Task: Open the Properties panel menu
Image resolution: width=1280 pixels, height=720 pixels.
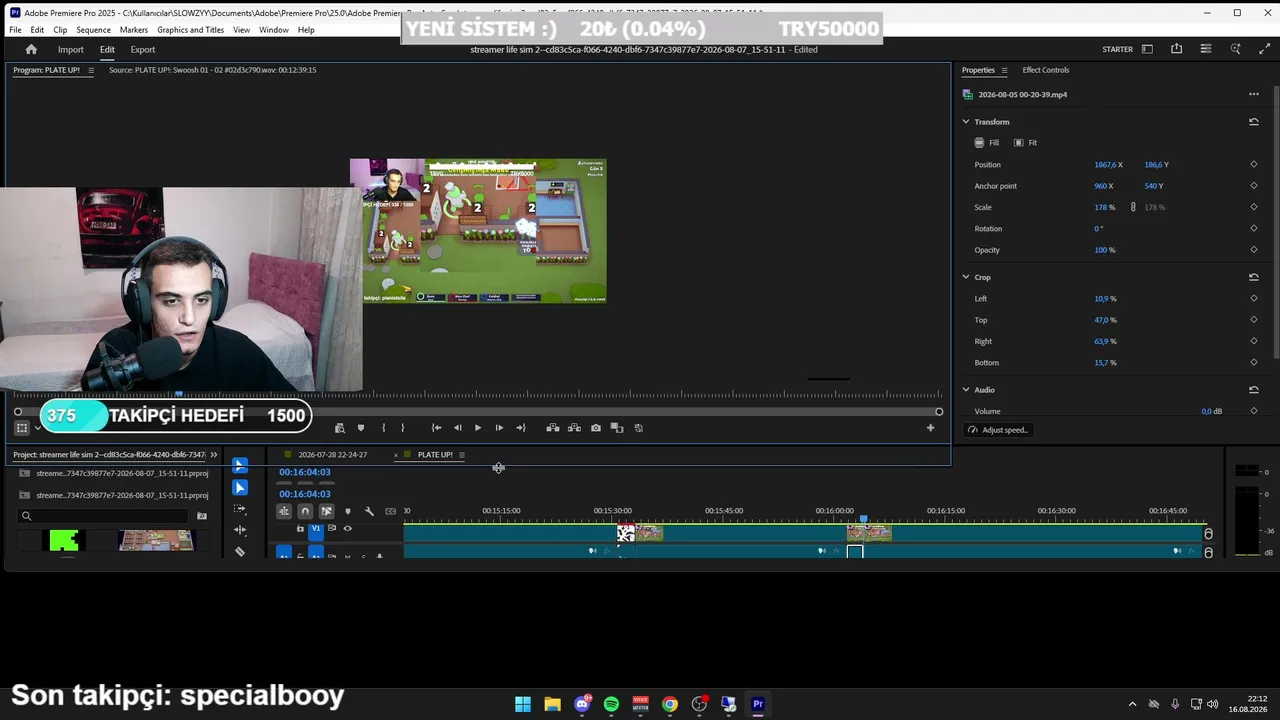Action: coord(1005,70)
